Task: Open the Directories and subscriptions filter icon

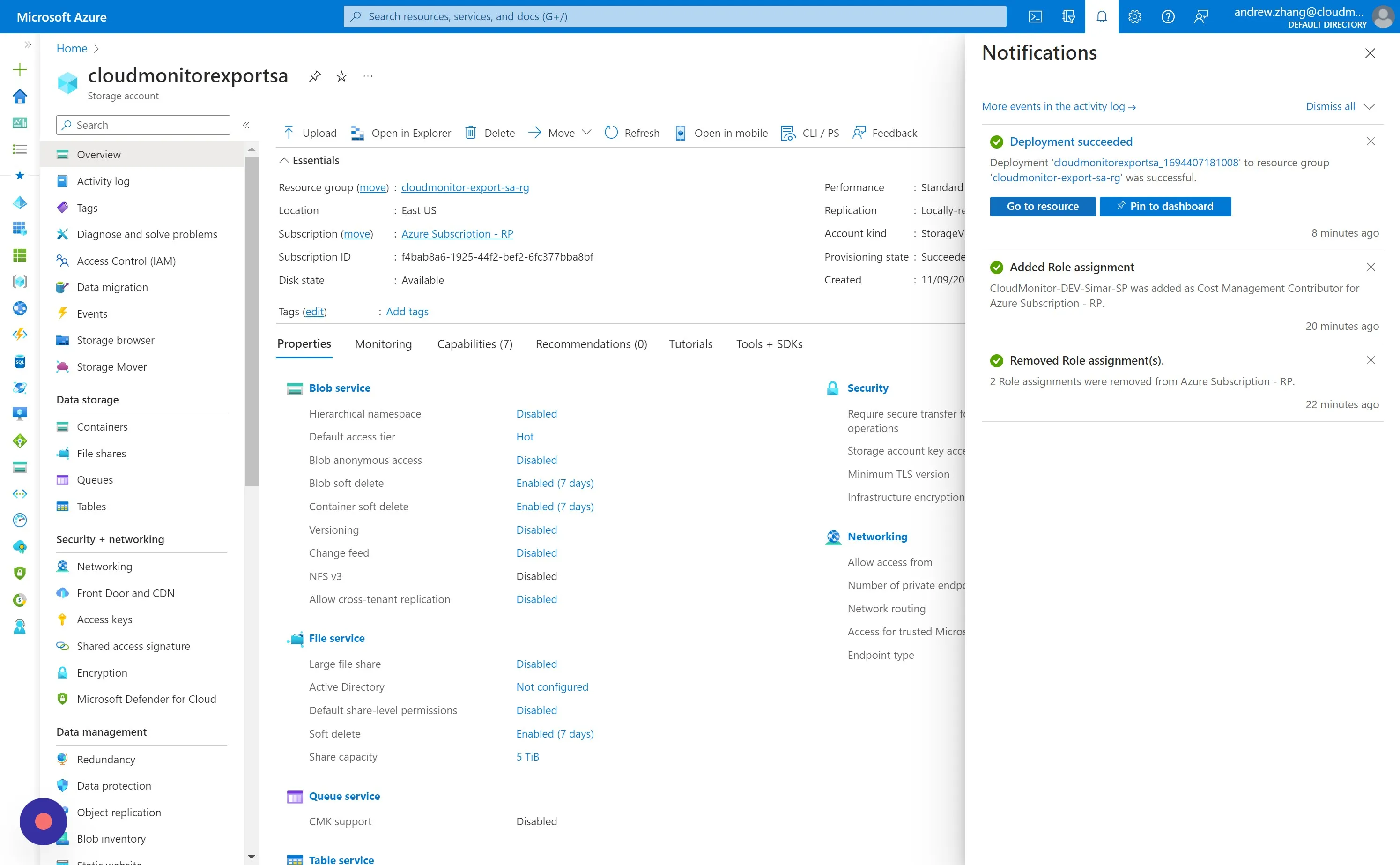Action: 1068,16
